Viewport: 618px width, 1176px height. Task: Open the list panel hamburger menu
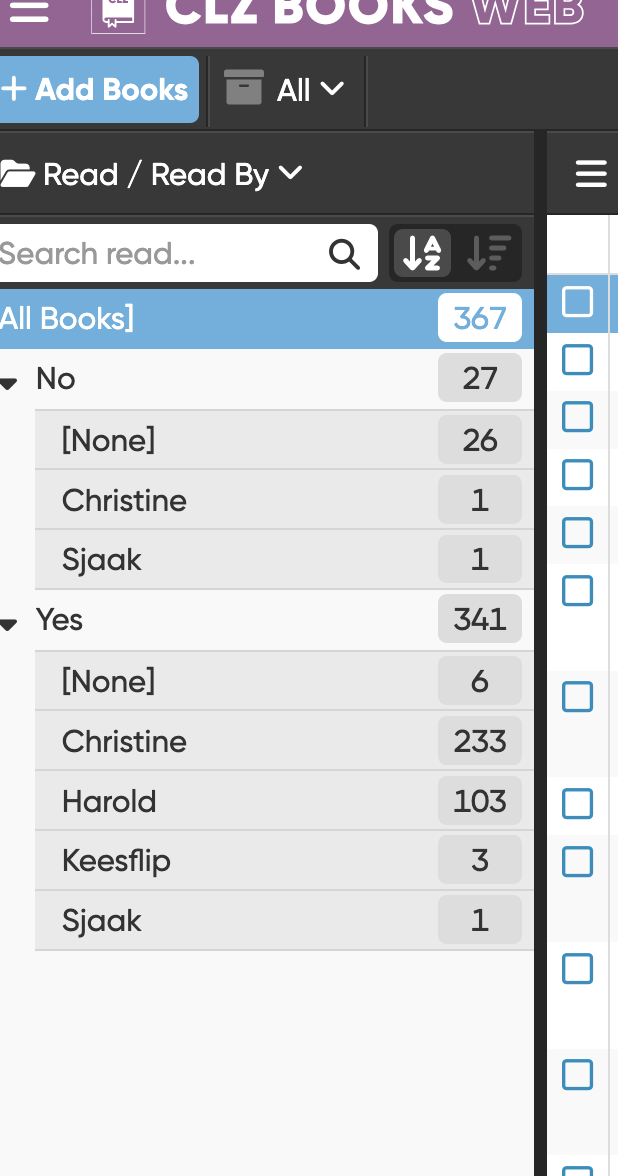pos(591,174)
